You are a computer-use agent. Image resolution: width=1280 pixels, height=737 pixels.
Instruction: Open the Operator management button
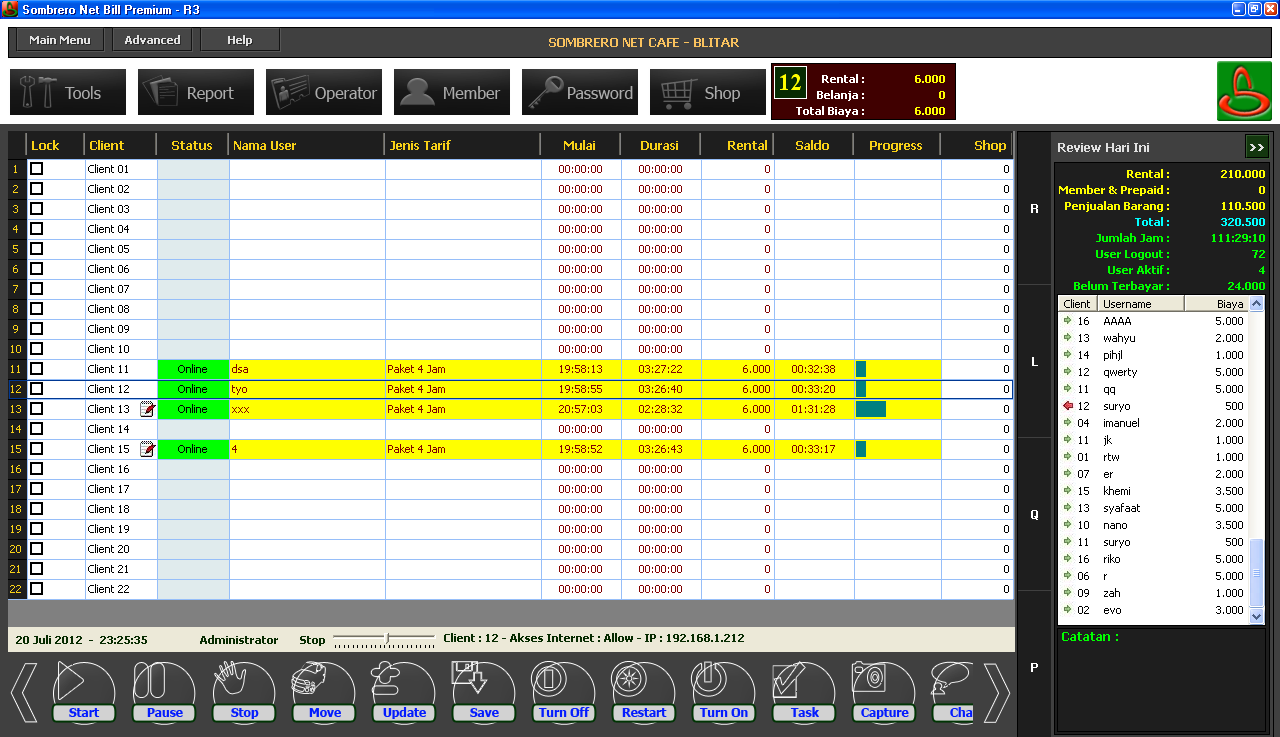(x=324, y=92)
